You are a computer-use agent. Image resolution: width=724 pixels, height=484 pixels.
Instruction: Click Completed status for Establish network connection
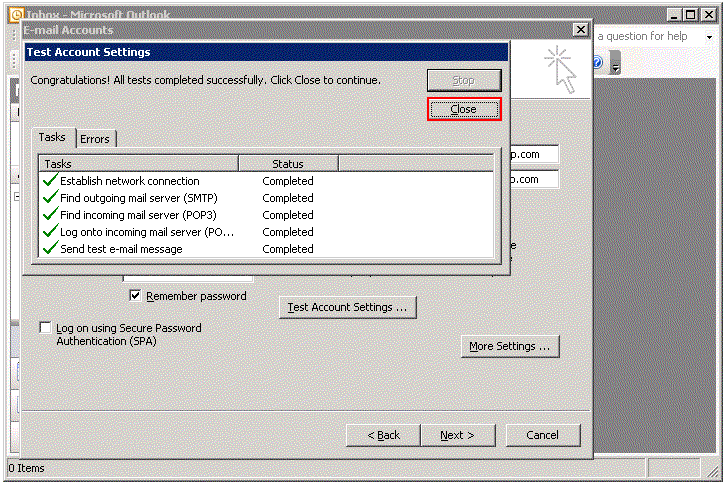tap(288, 181)
